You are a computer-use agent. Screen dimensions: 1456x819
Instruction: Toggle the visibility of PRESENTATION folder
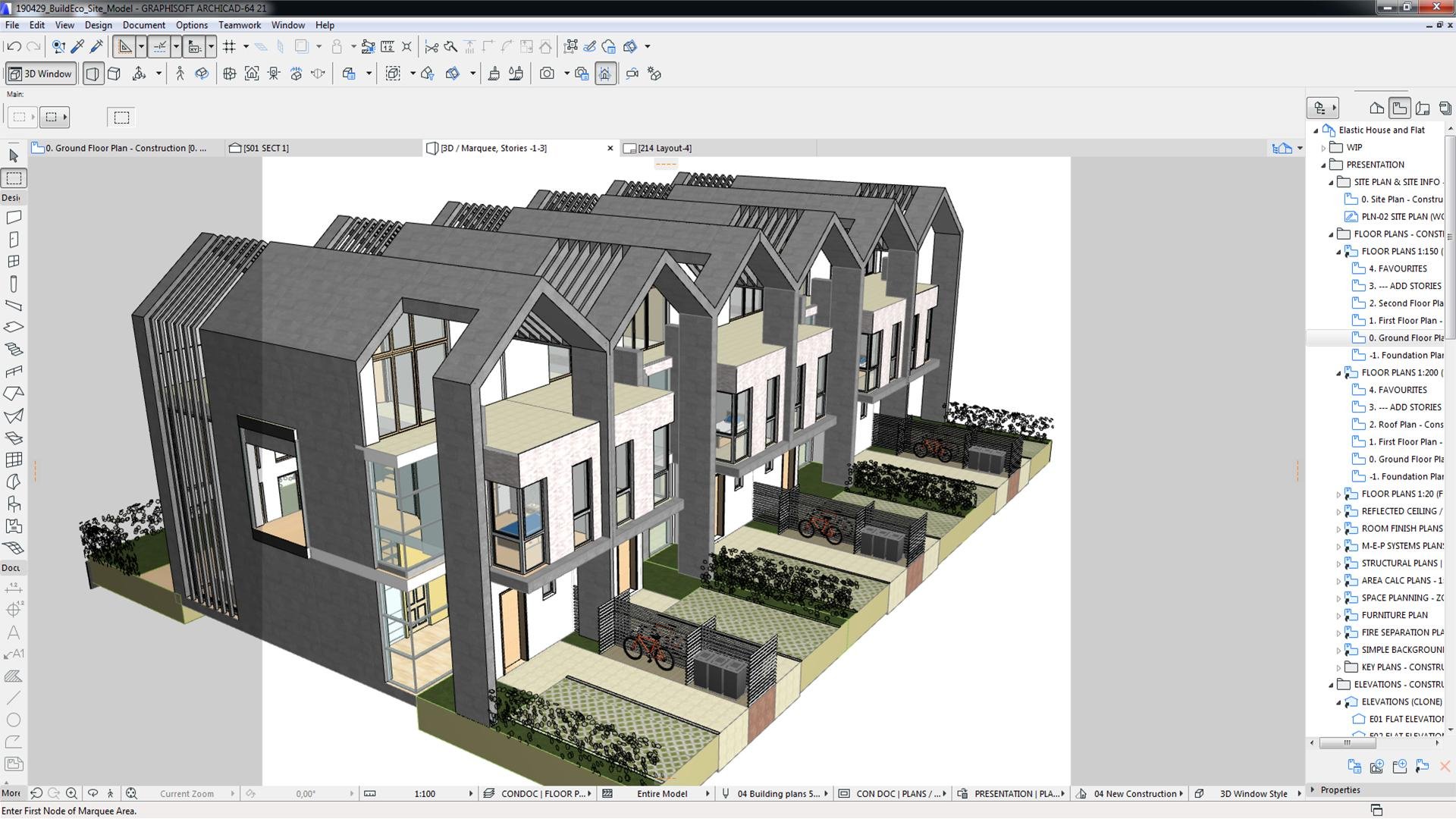(x=1325, y=164)
